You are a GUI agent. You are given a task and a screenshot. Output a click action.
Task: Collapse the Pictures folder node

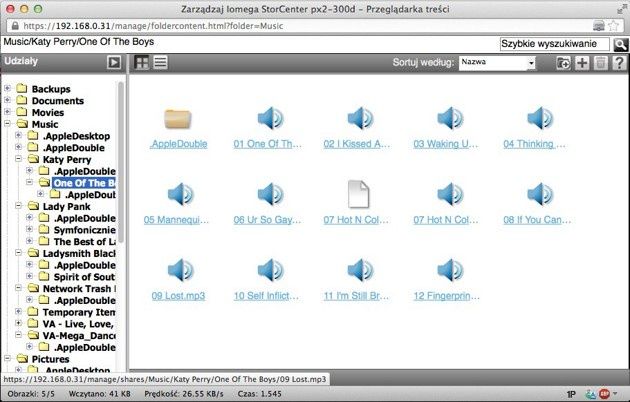pos(7,358)
